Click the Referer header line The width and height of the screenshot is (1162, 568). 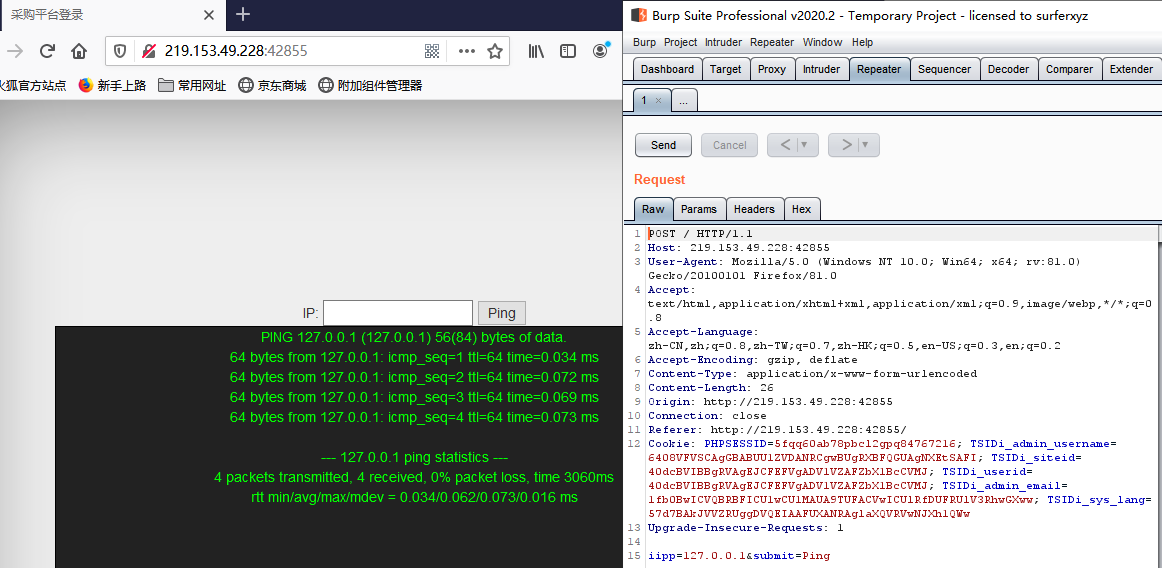point(777,429)
